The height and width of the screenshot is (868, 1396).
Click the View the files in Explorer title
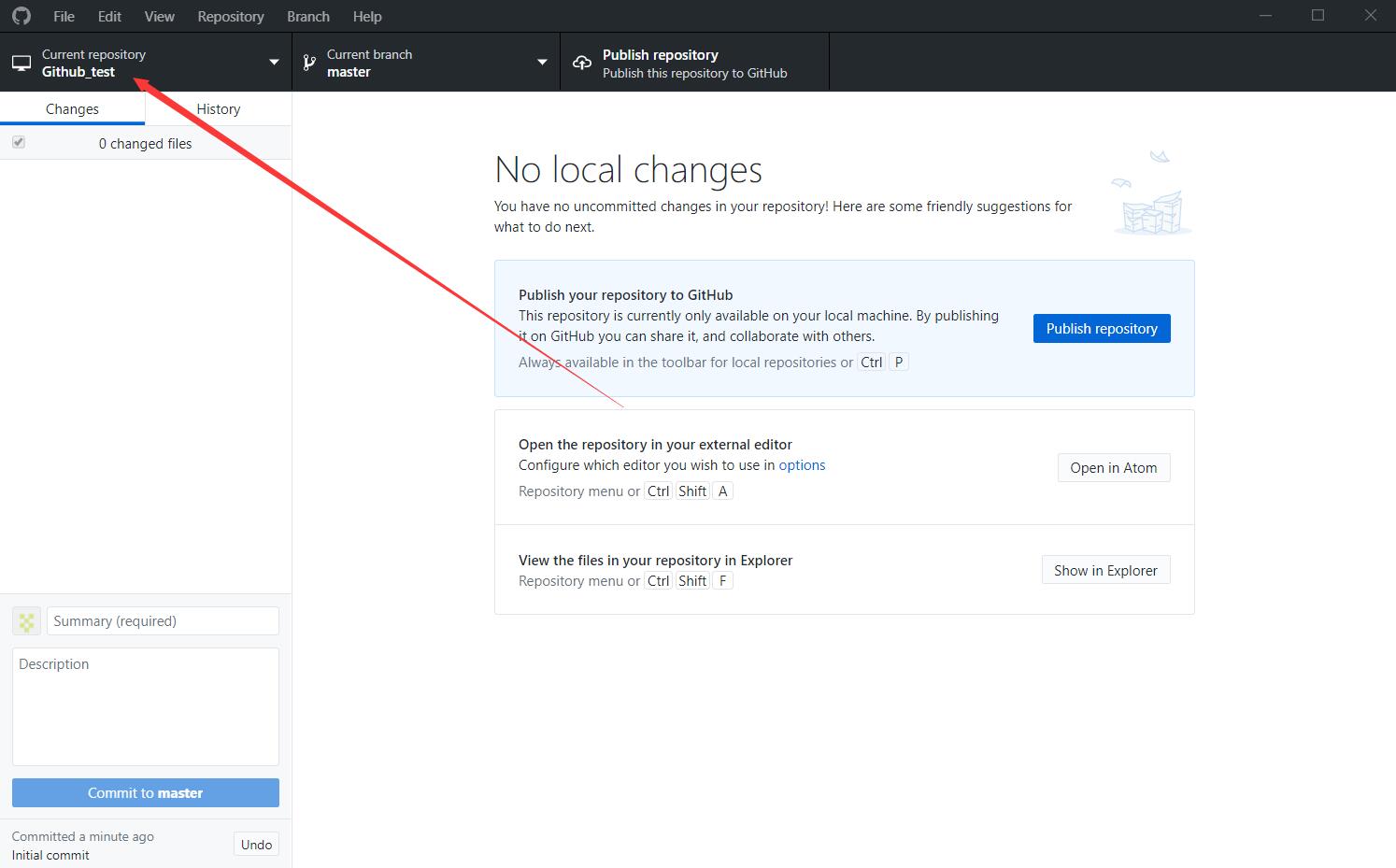click(655, 560)
